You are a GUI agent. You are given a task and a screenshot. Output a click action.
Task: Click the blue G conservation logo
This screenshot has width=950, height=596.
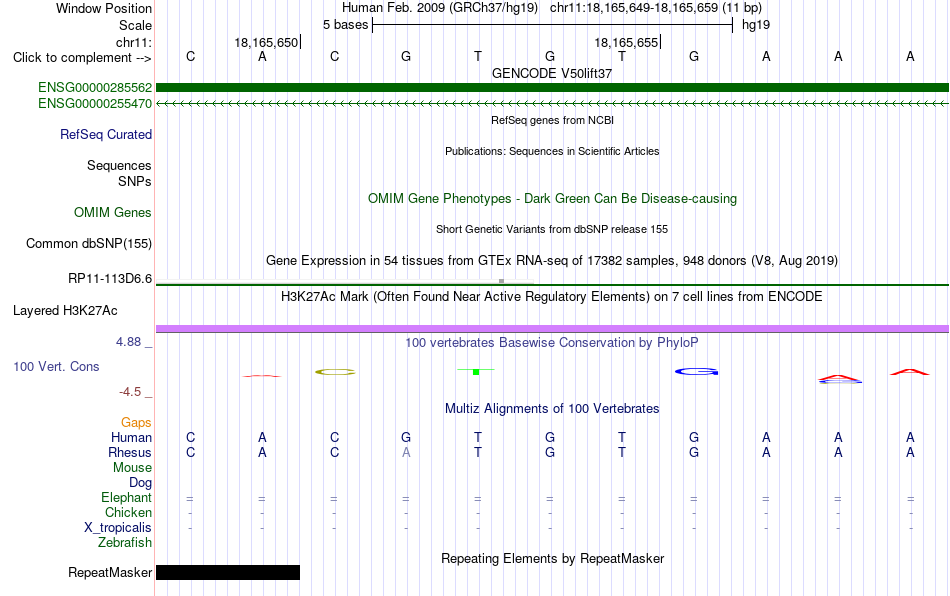click(697, 371)
